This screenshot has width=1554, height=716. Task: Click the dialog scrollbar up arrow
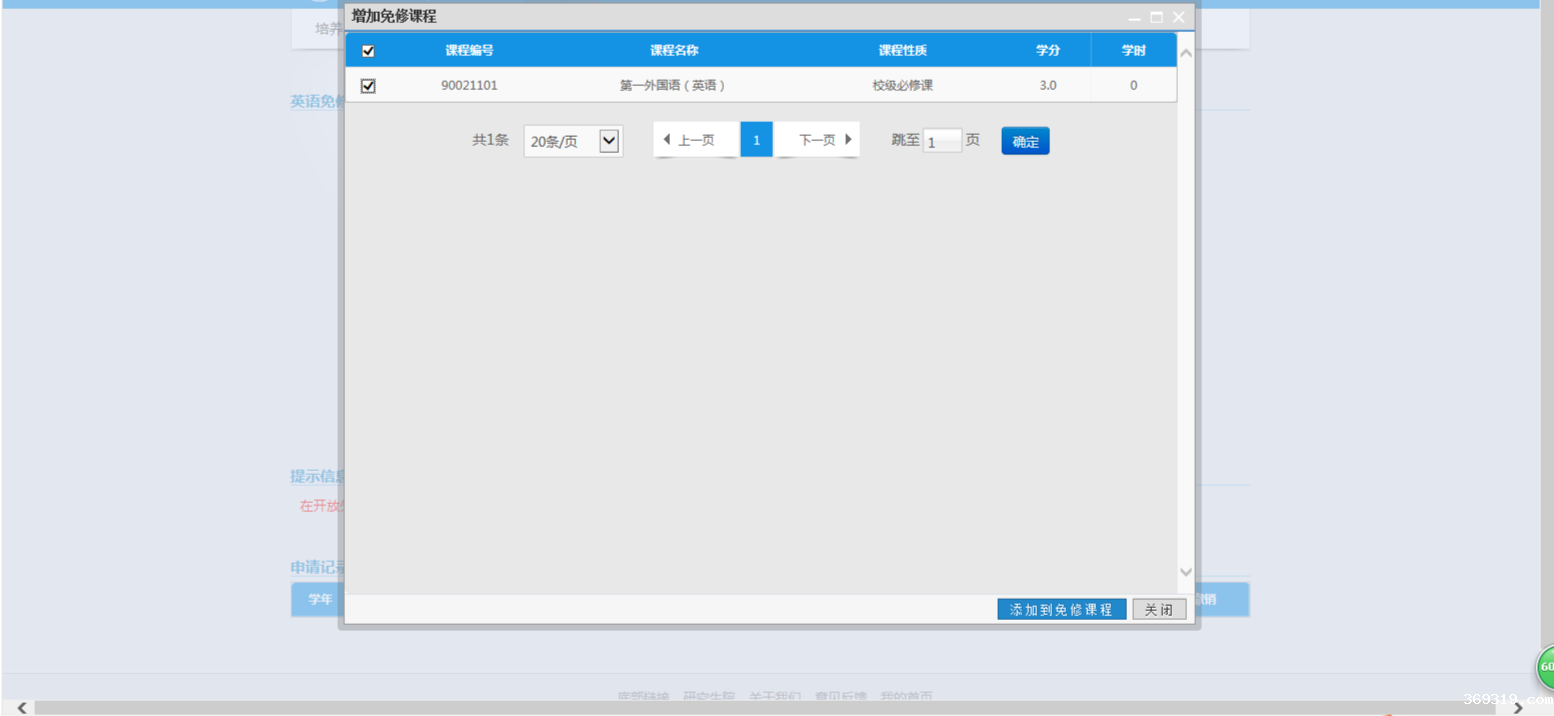click(1186, 53)
